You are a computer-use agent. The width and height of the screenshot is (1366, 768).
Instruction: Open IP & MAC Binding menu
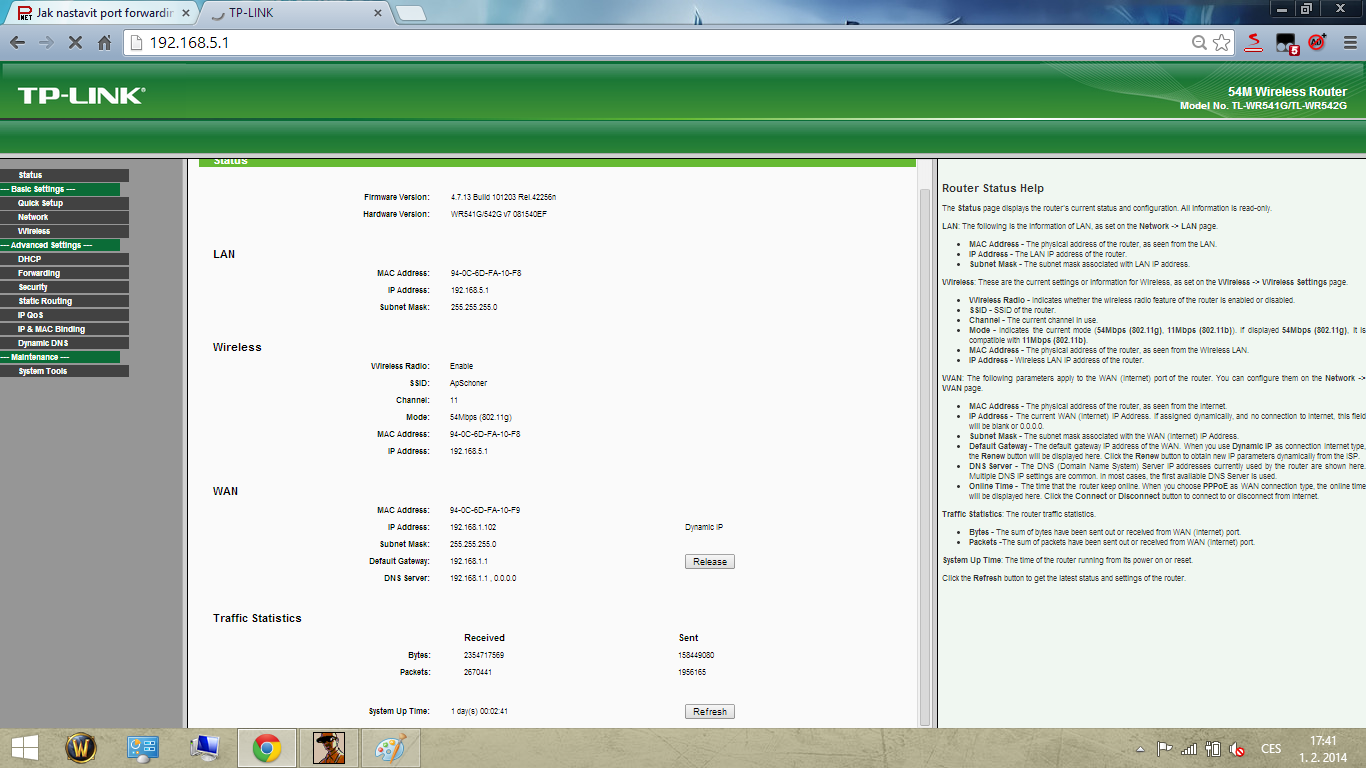pyautogui.click(x=64, y=329)
